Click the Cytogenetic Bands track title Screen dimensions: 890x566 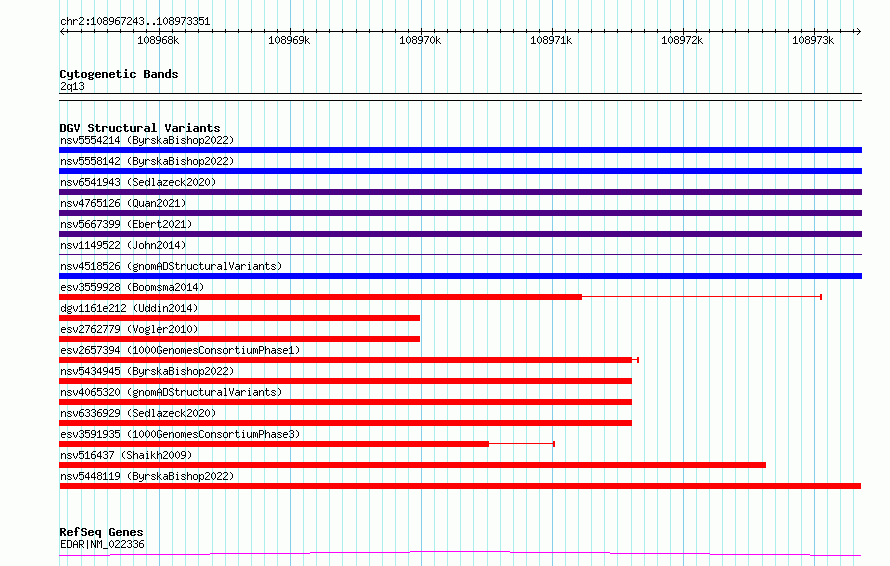(119, 74)
